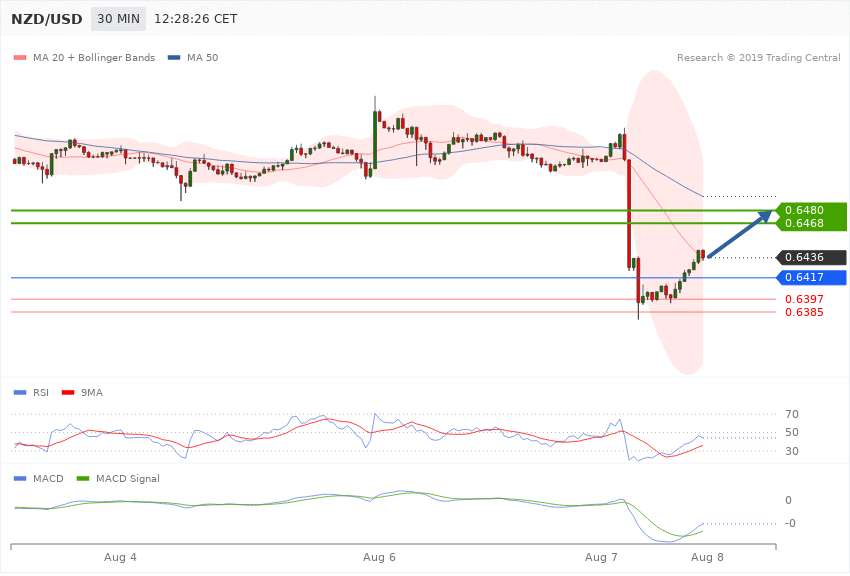
Task: Click the 0.6417 pivot level label
Action: 812,277
